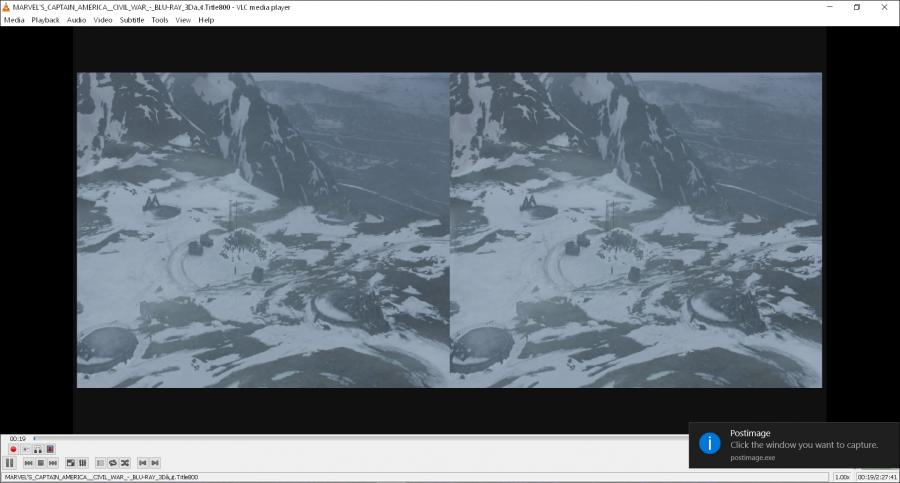900x483 pixels.
Task: Open the Subtitle menu
Action: pyautogui.click(x=131, y=20)
